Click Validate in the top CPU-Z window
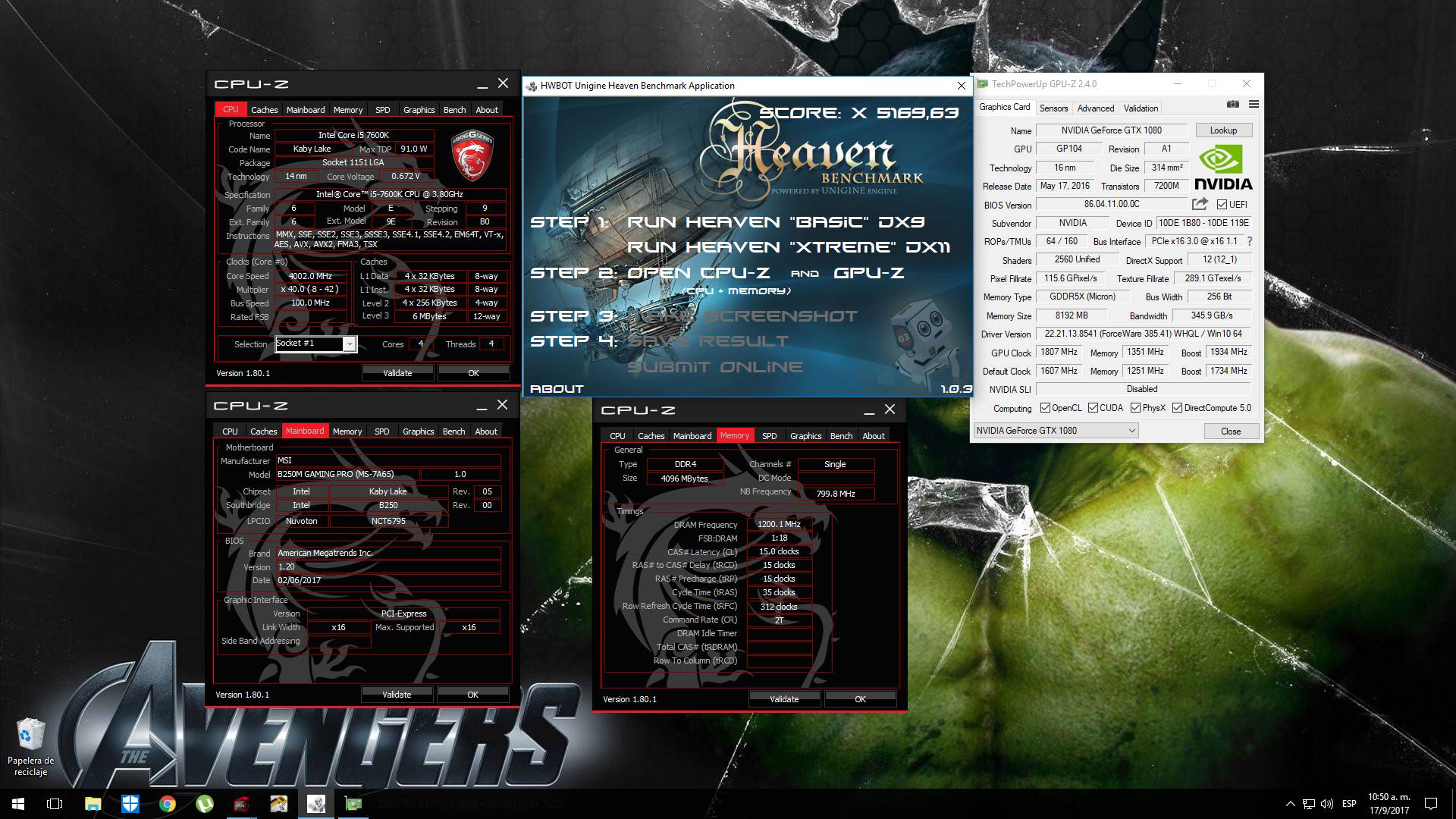Viewport: 1456px width, 819px height. click(397, 373)
